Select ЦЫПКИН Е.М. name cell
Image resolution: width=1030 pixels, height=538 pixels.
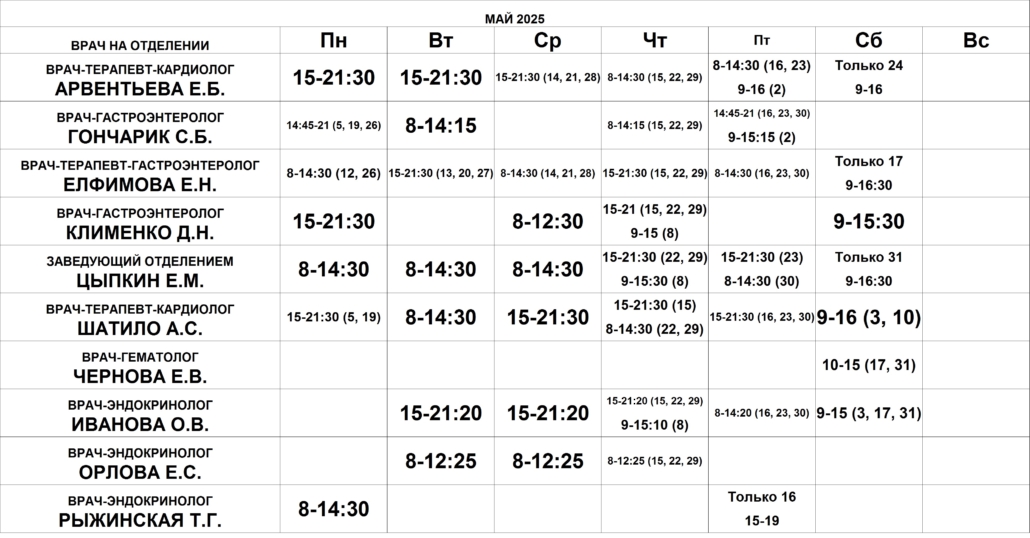point(140,270)
